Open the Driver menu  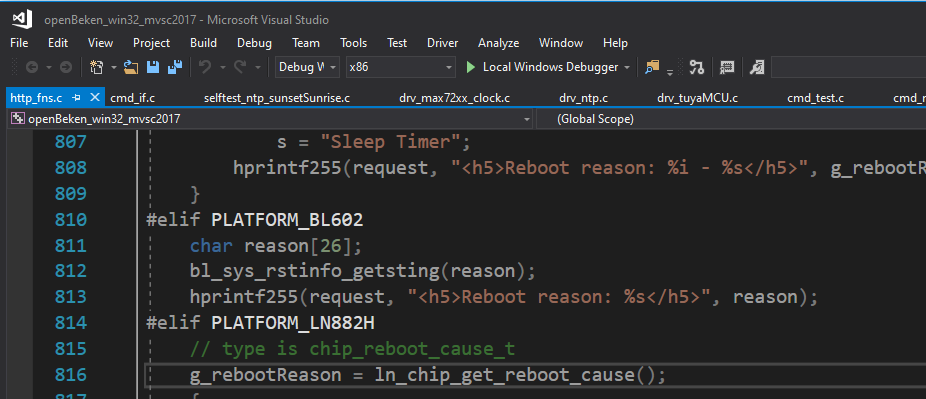442,43
